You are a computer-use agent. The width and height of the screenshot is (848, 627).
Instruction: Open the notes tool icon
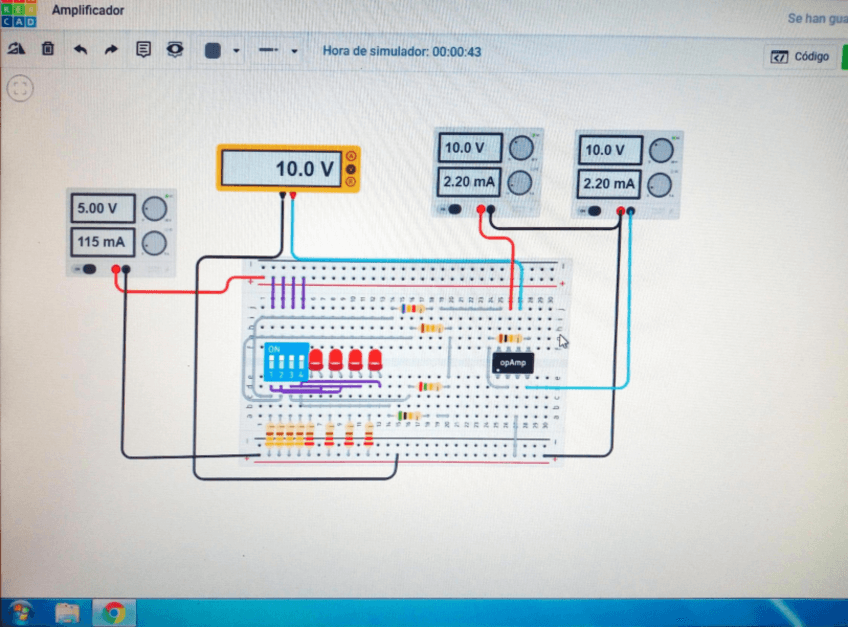(x=143, y=49)
